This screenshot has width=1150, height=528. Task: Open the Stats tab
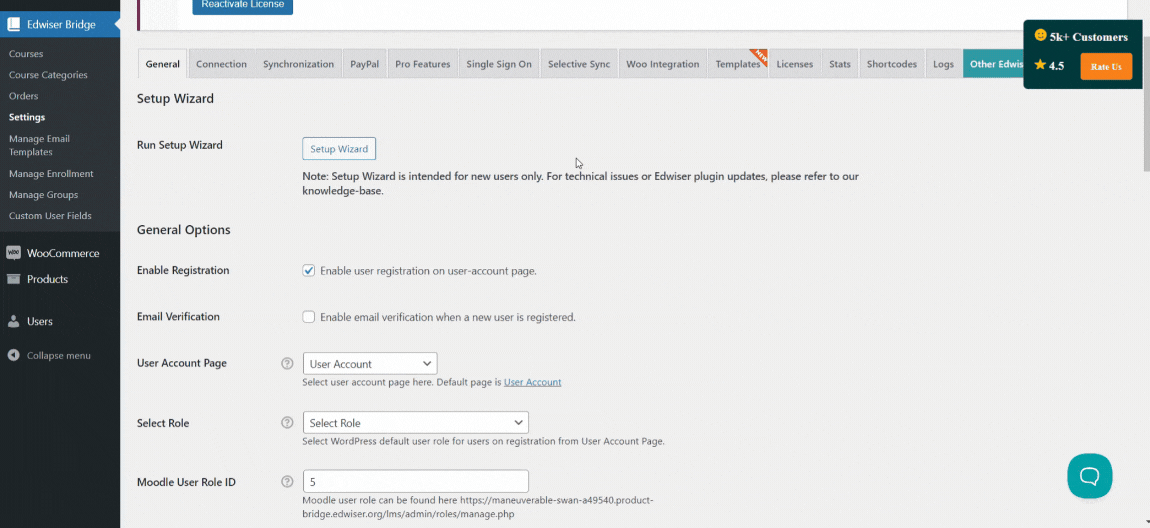[x=840, y=64]
